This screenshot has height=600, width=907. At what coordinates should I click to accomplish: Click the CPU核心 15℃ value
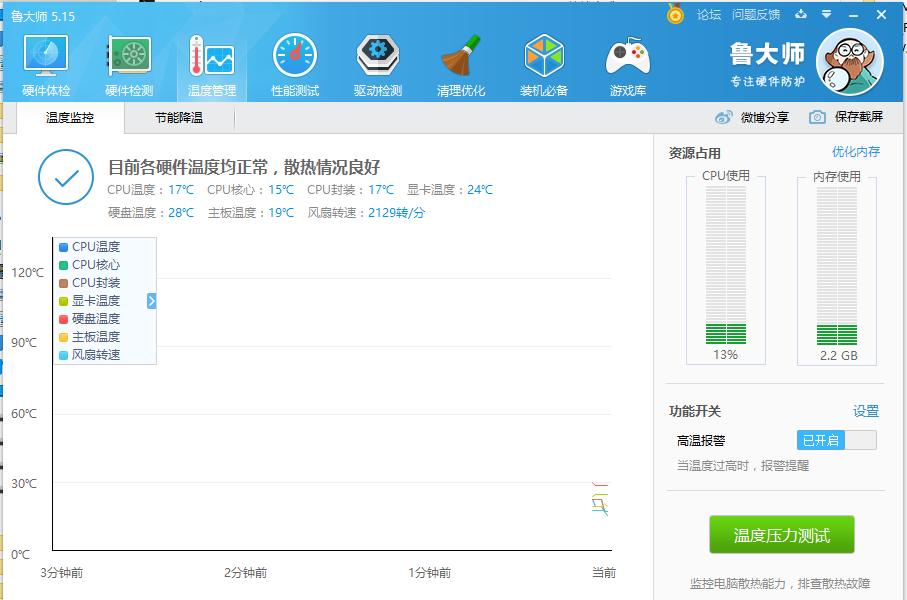click(281, 190)
